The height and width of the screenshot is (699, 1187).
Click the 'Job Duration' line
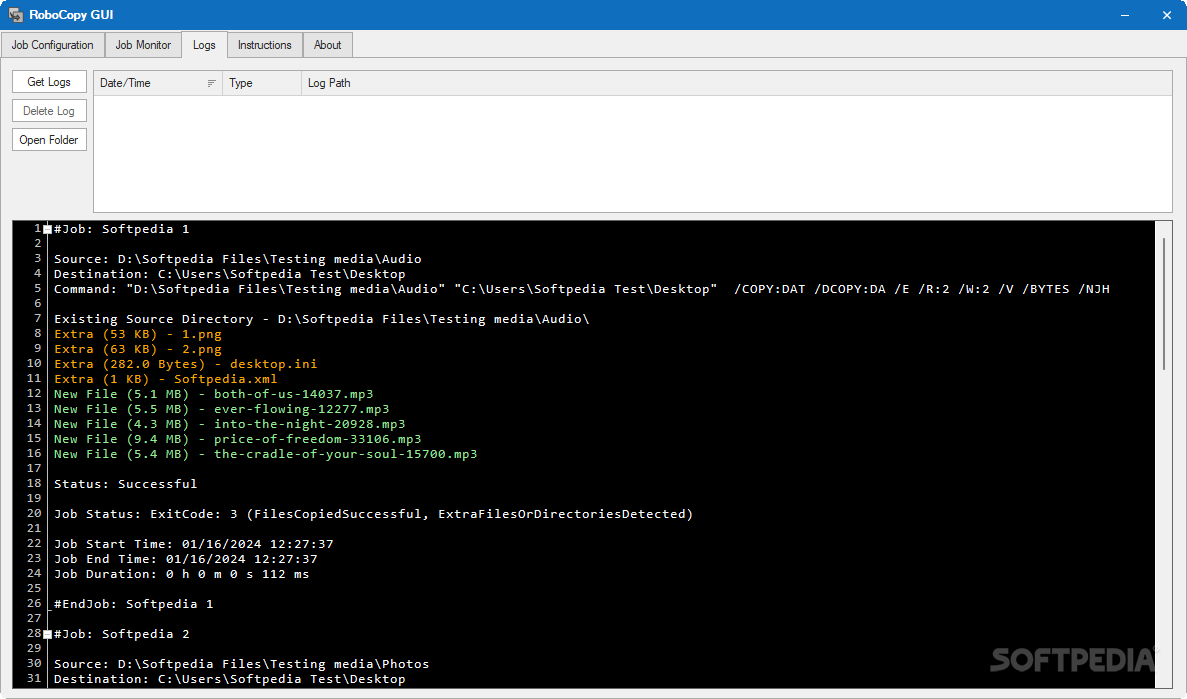coord(182,574)
